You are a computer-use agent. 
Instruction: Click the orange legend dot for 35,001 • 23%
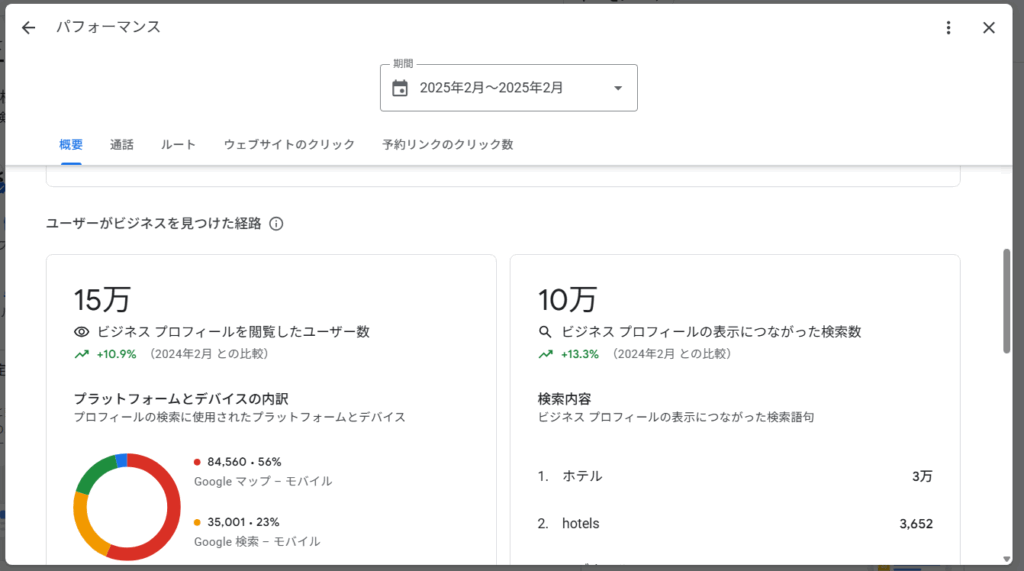pos(198,522)
